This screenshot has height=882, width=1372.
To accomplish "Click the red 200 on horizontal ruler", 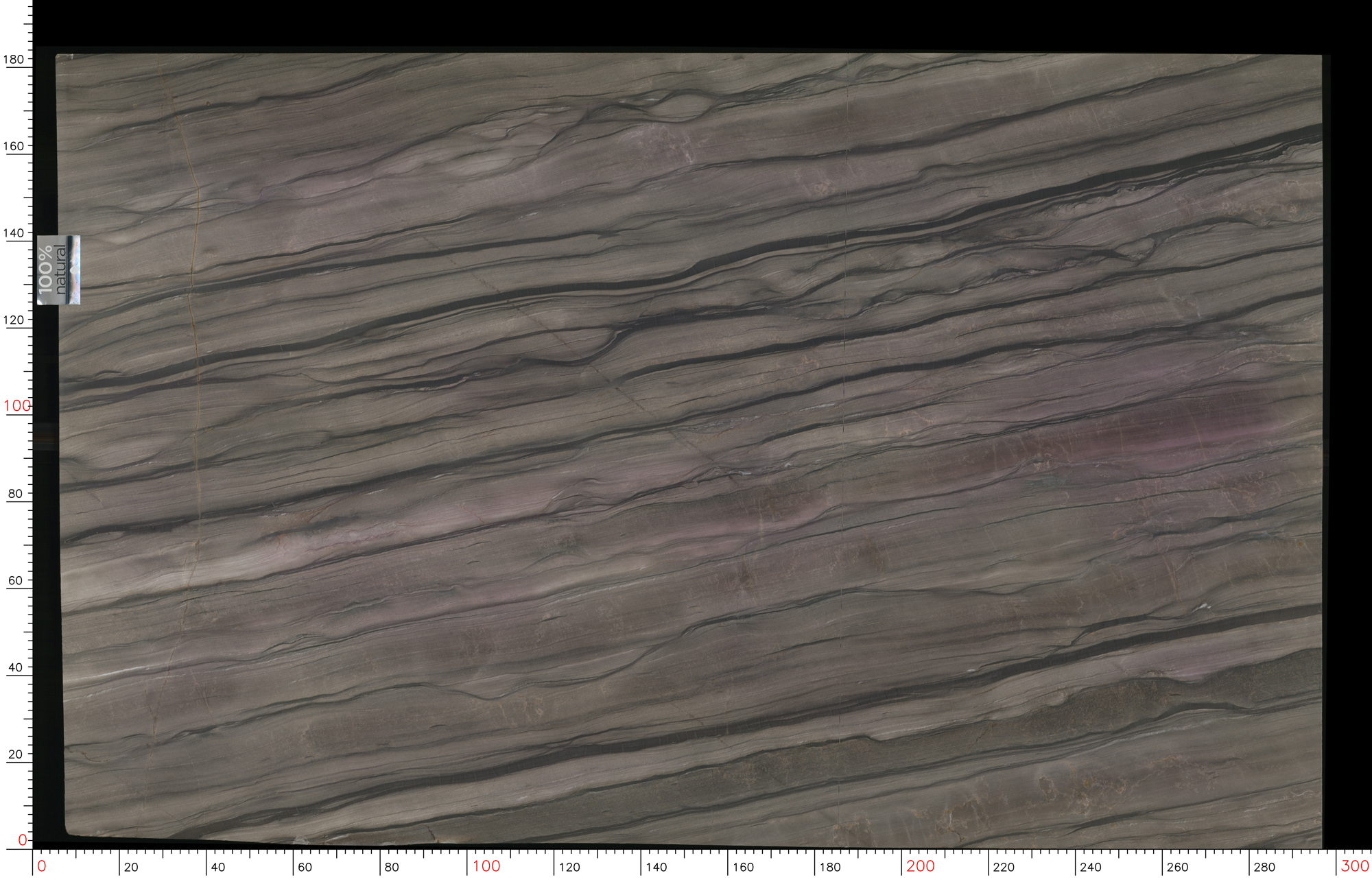I will (x=921, y=866).
